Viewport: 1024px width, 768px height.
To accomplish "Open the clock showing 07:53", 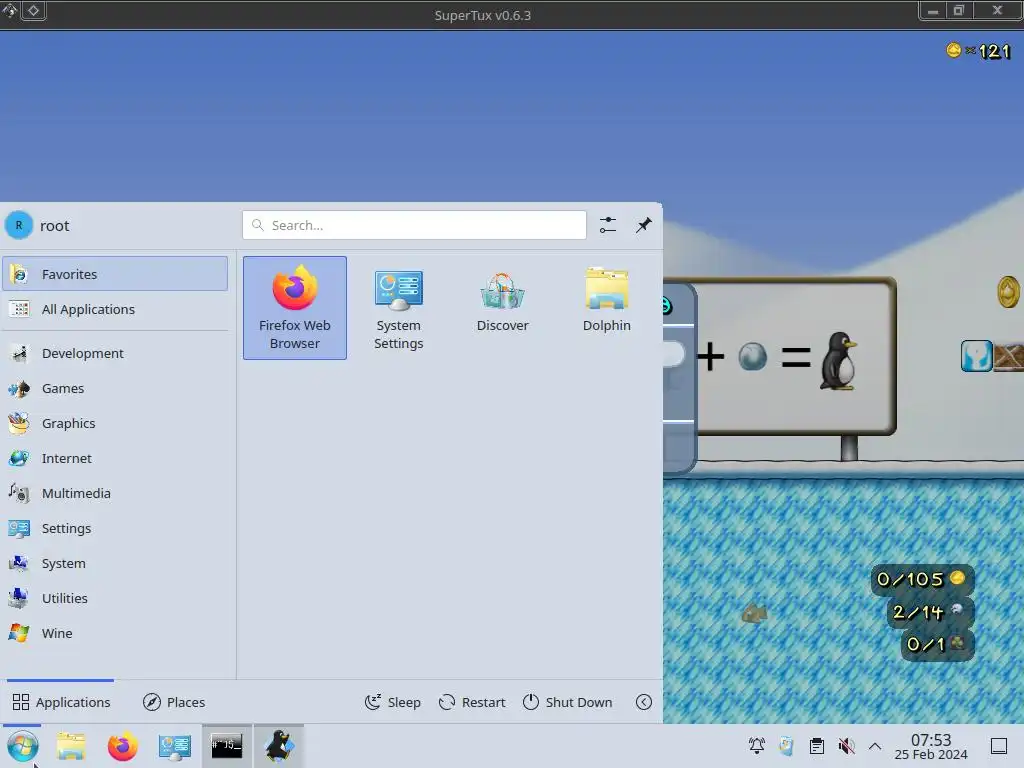I will tap(931, 746).
